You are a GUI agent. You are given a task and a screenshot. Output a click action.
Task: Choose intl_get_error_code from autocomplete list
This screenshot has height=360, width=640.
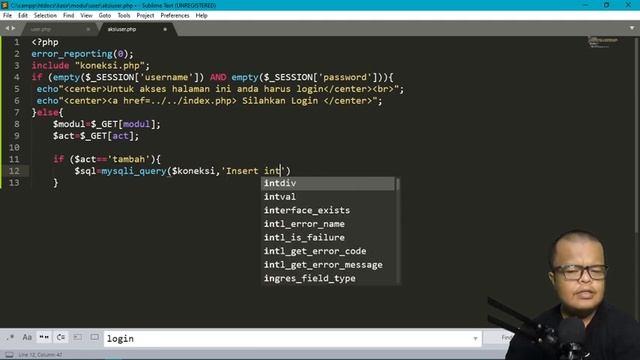pos(328,251)
